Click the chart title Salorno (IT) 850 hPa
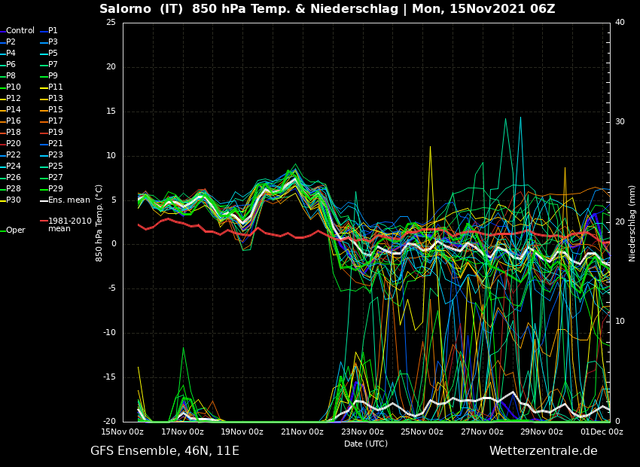Image resolution: width=640 pixels, height=467 pixels. click(x=327, y=9)
